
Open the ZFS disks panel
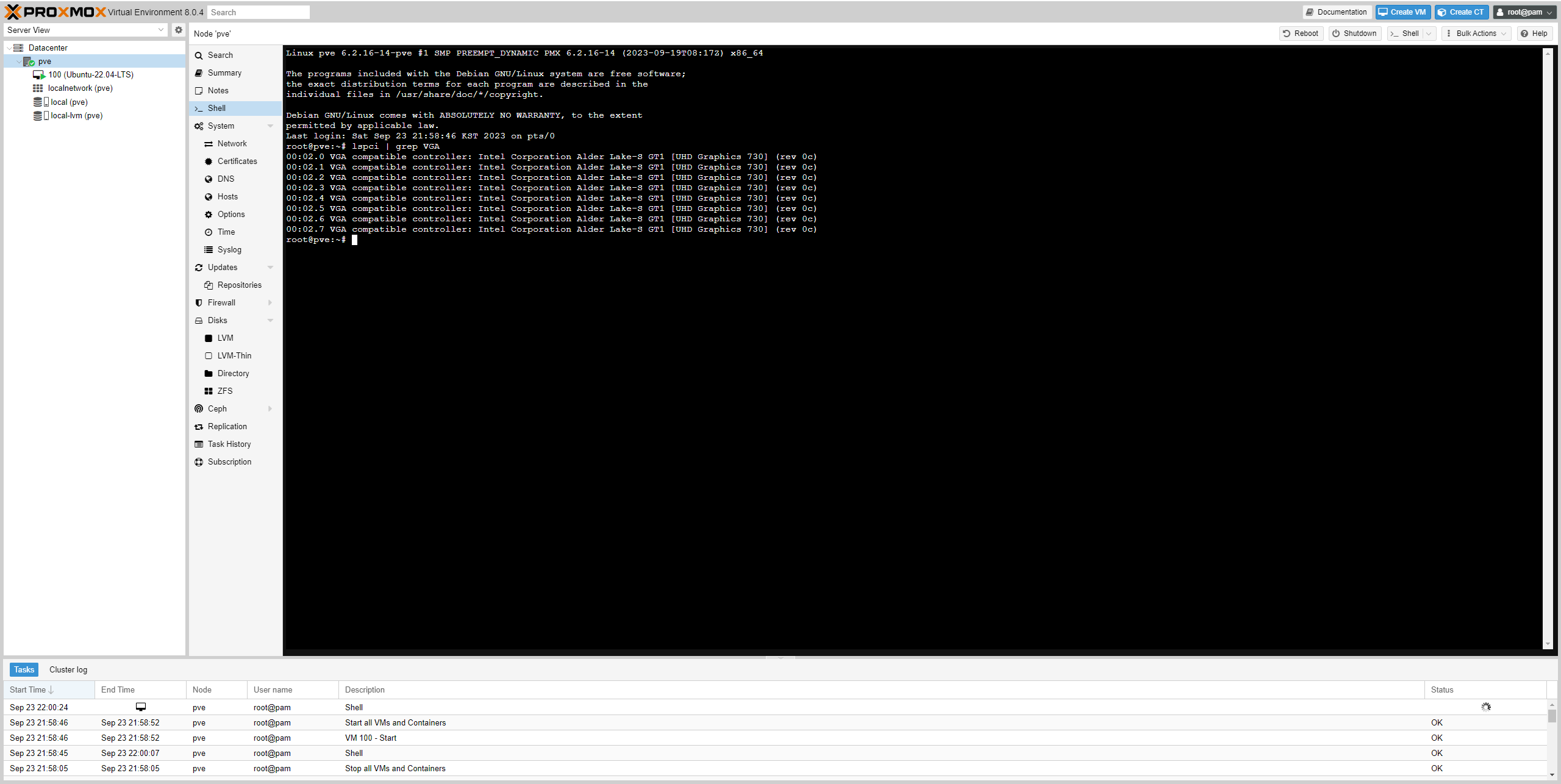coord(224,391)
